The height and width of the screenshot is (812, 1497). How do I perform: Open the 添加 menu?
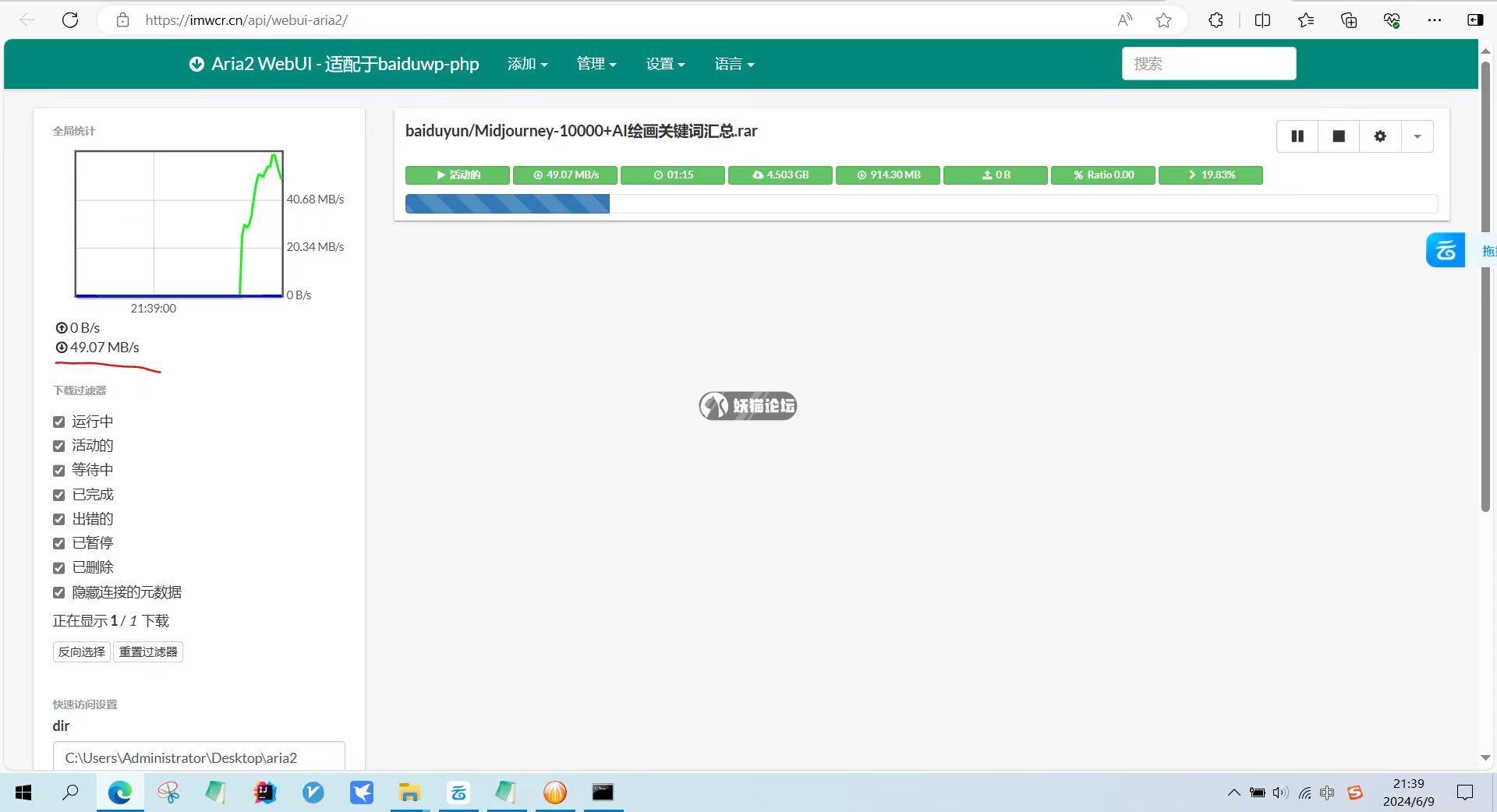click(527, 64)
